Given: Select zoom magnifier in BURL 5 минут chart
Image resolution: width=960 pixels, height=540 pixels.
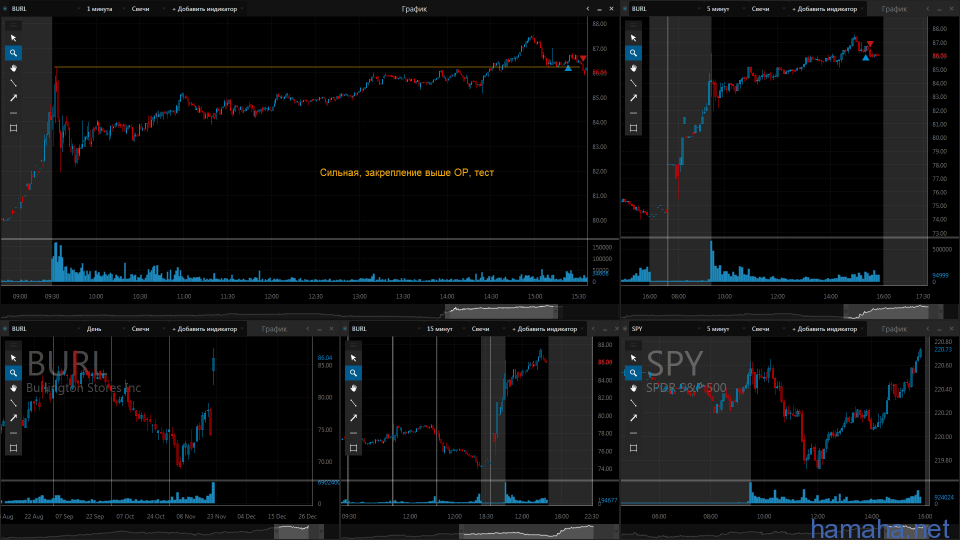Looking at the screenshot, I should click(x=634, y=53).
